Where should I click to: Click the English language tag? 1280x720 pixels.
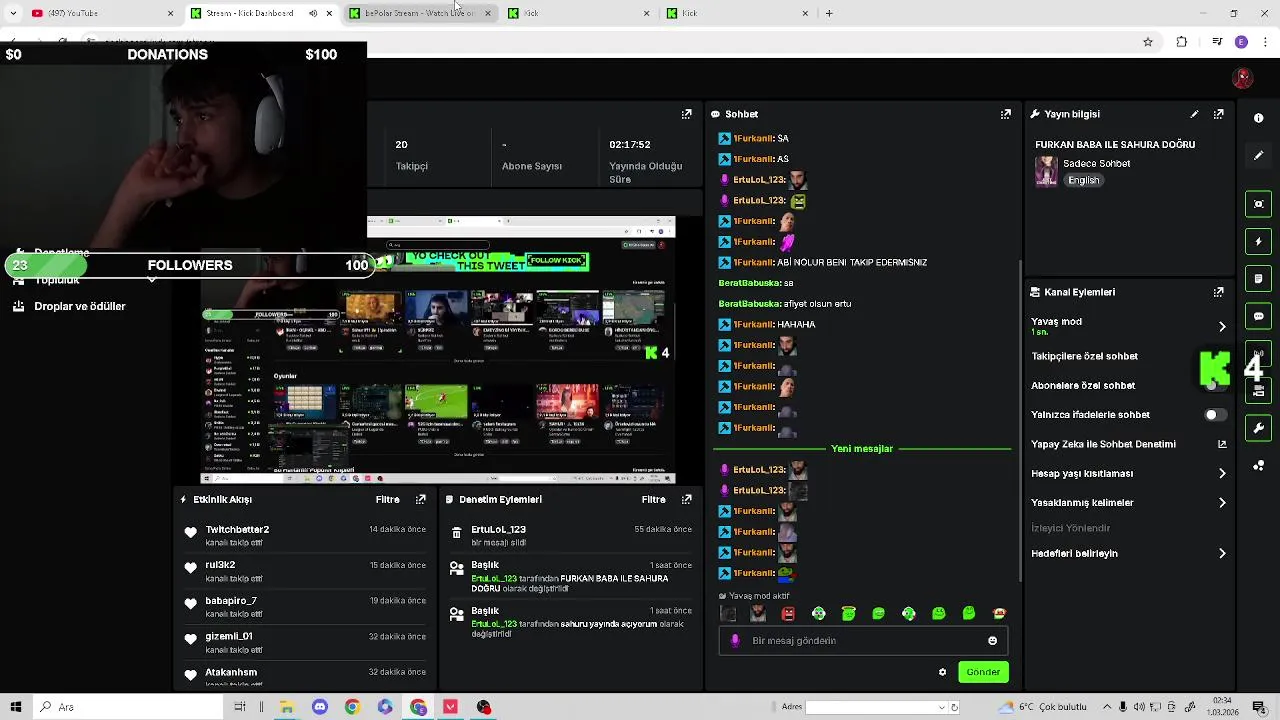pyautogui.click(x=1083, y=181)
